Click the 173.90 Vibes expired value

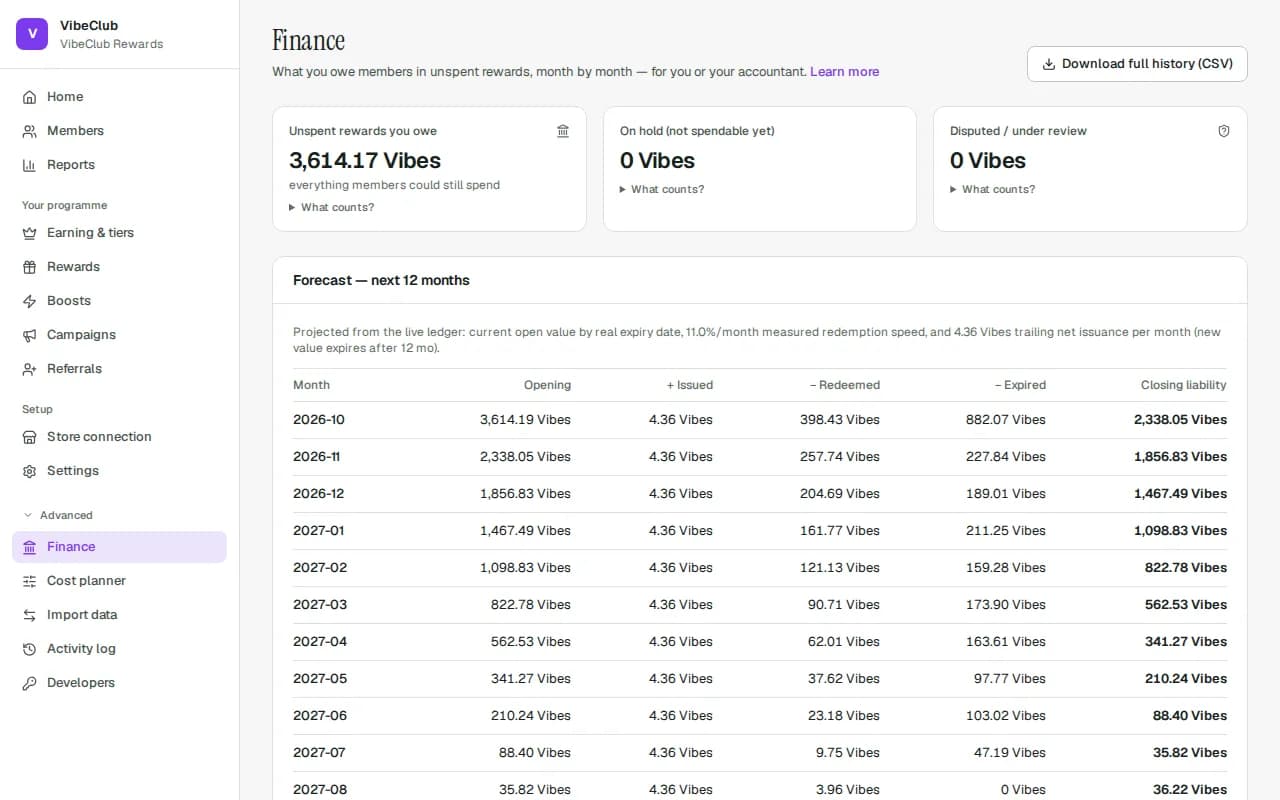(x=1007, y=605)
